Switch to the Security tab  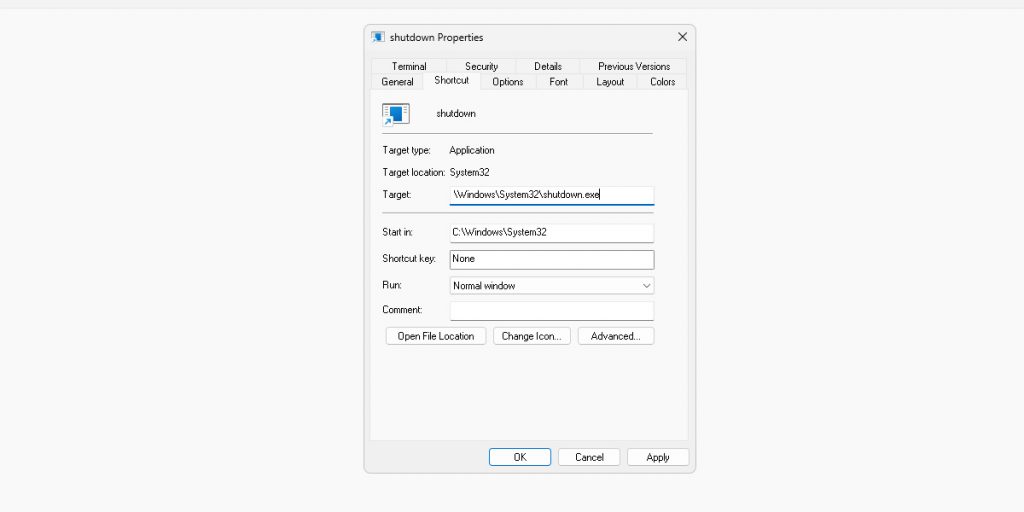481,66
